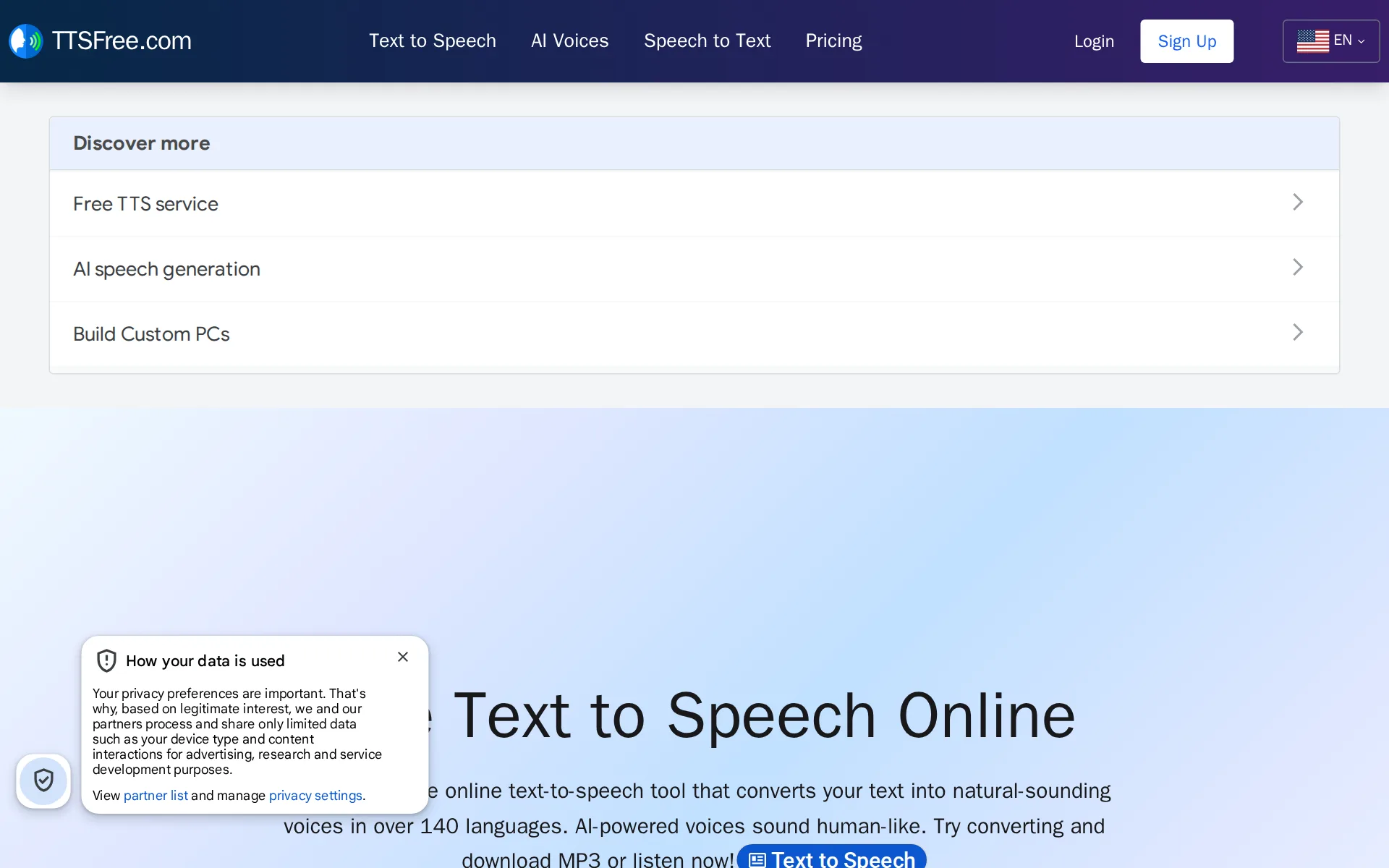The height and width of the screenshot is (868, 1389).
Task: Click the TTSFree.com speaker logo icon
Action: (x=25, y=41)
